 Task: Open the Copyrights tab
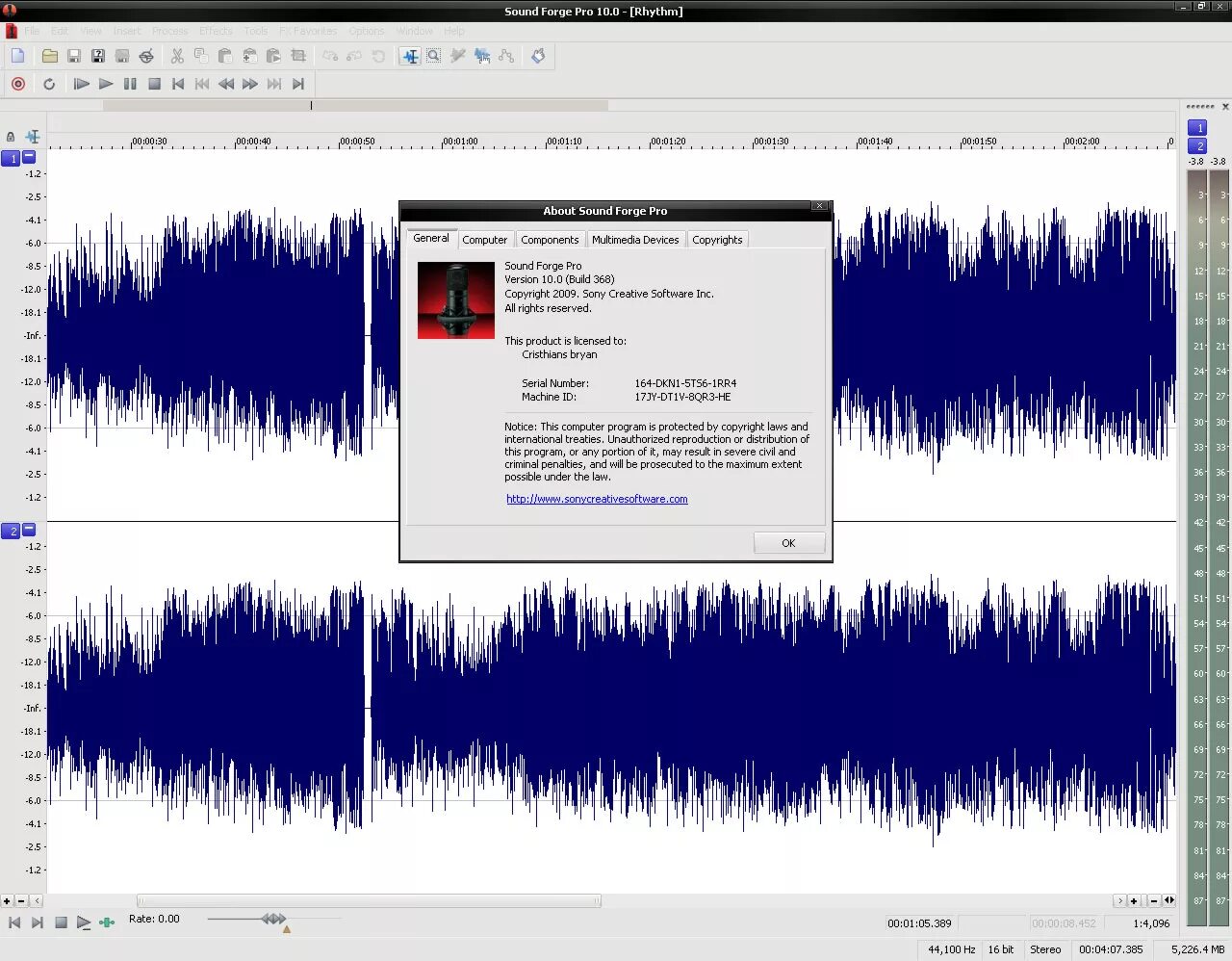pos(717,240)
